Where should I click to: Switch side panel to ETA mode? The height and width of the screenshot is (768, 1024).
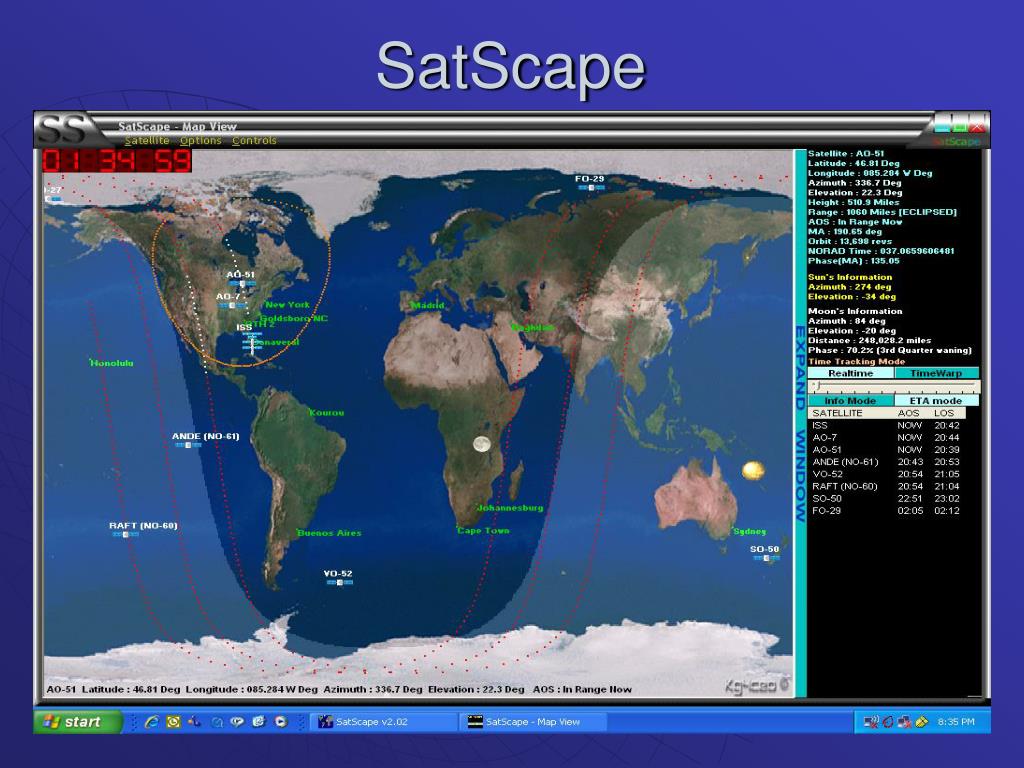coord(936,400)
